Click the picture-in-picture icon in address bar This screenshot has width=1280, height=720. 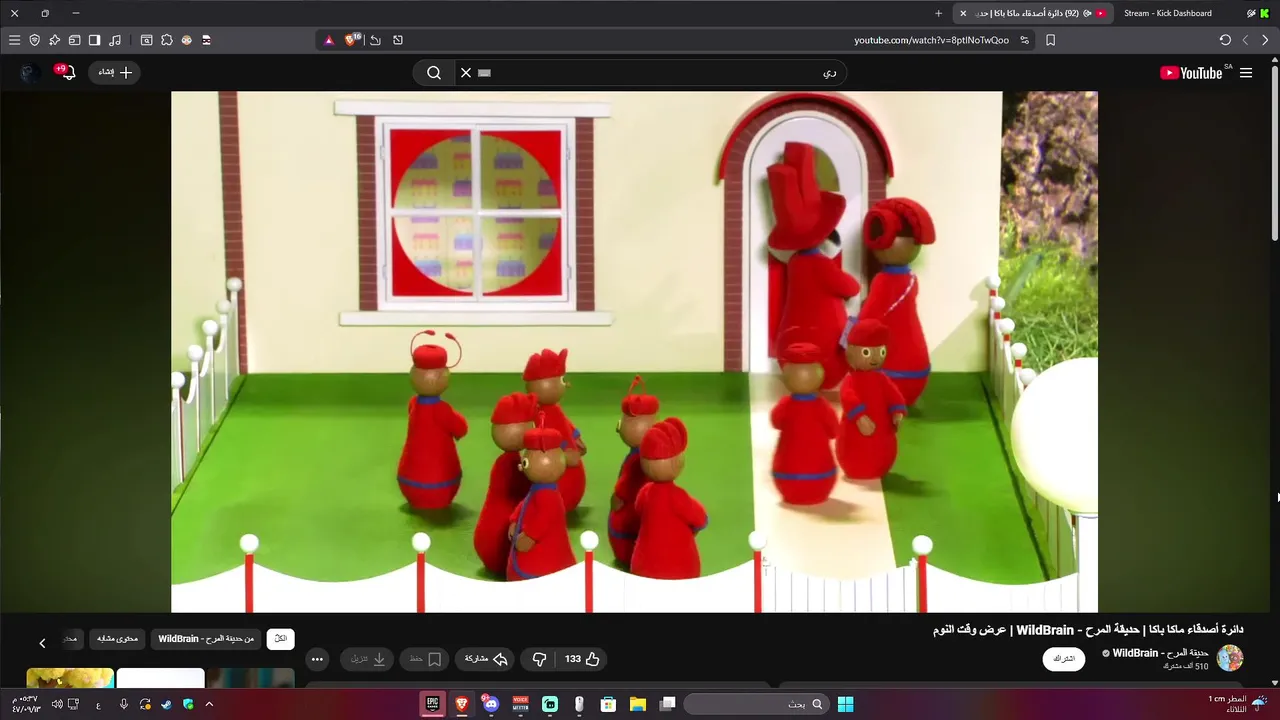[x=398, y=40]
